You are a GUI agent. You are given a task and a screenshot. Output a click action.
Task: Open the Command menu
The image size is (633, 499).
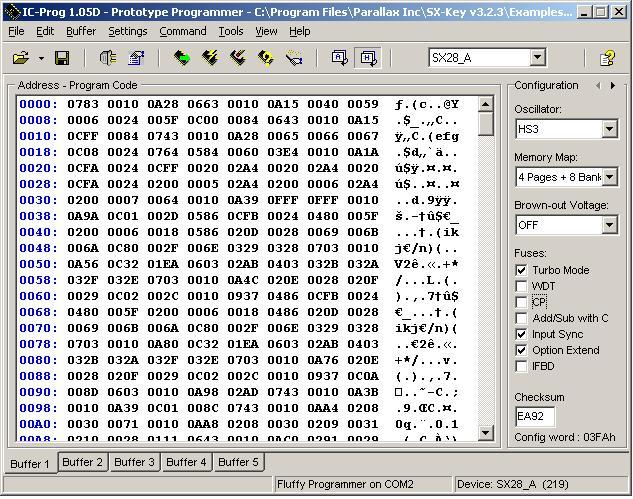(182, 31)
